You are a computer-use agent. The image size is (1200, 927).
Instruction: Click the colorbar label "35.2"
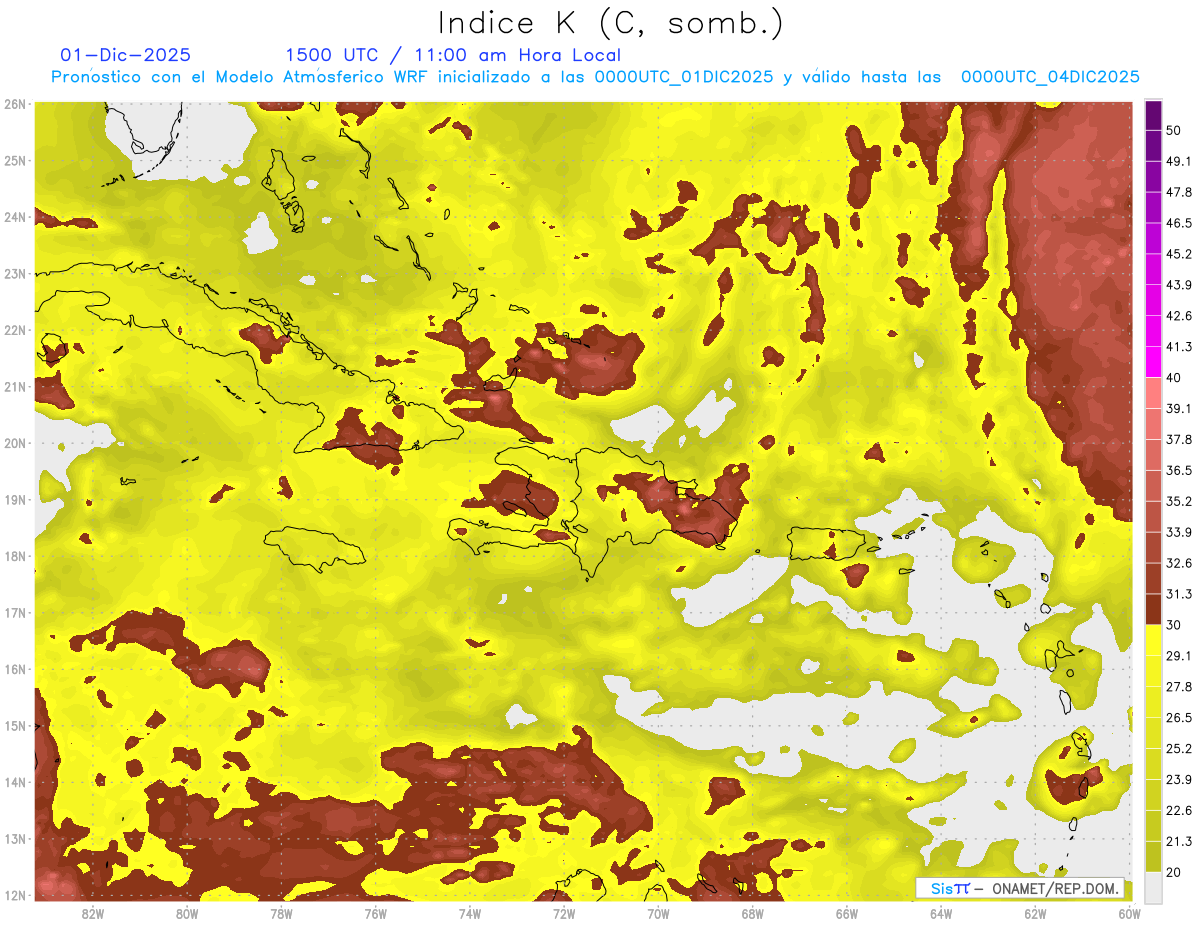pos(1179,502)
